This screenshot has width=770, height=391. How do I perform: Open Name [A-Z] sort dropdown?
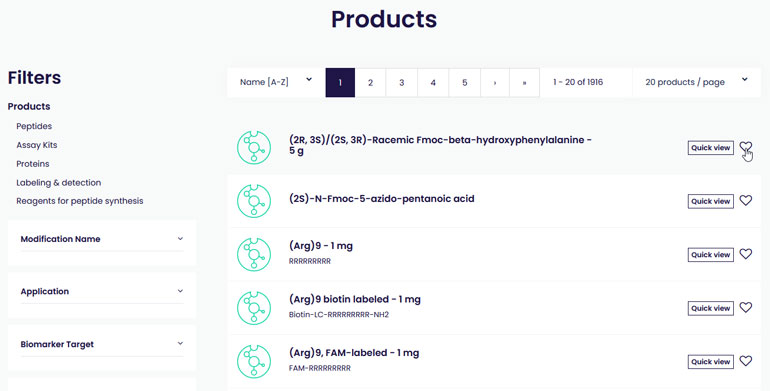276,82
